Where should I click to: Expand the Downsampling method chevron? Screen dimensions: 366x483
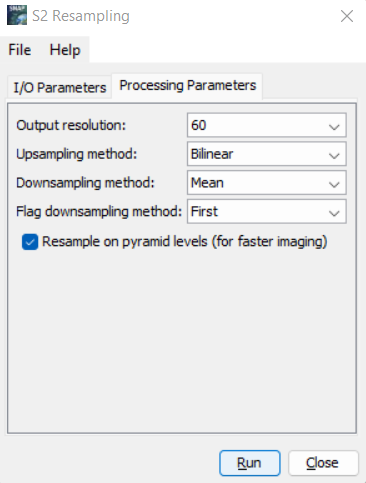(334, 184)
